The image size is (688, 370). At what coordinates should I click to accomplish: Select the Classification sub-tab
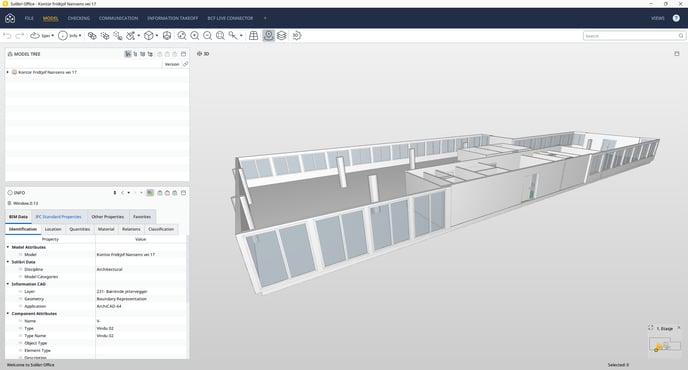click(x=161, y=229)
